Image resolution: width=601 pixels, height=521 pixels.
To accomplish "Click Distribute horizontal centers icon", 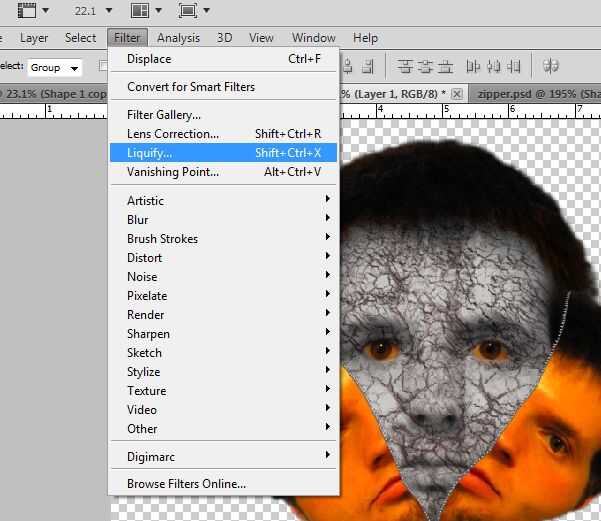I will tap(493, 66).
